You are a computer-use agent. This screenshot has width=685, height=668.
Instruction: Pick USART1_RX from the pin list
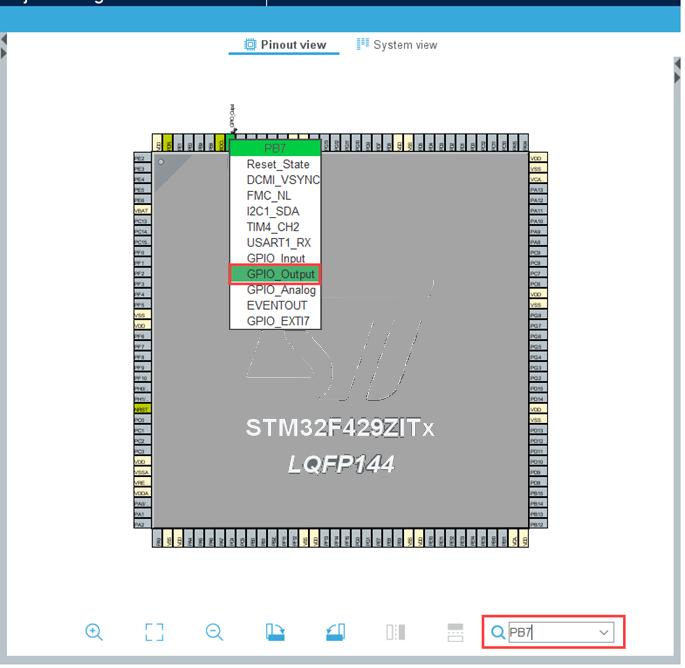tap(278, 243)
